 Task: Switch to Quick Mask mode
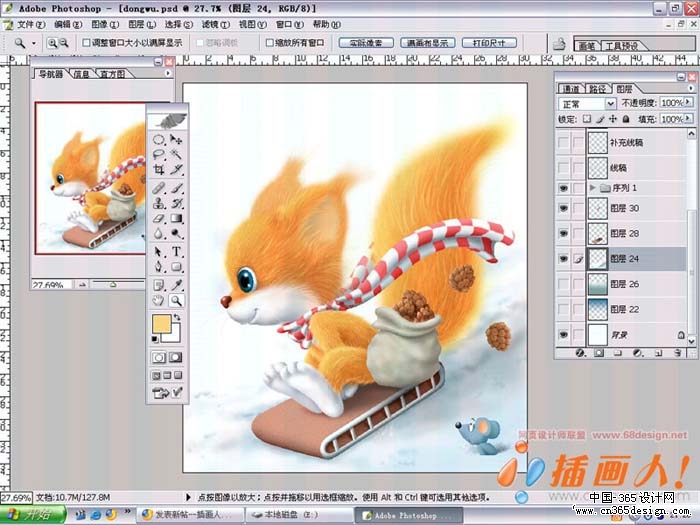coord(175,357)
